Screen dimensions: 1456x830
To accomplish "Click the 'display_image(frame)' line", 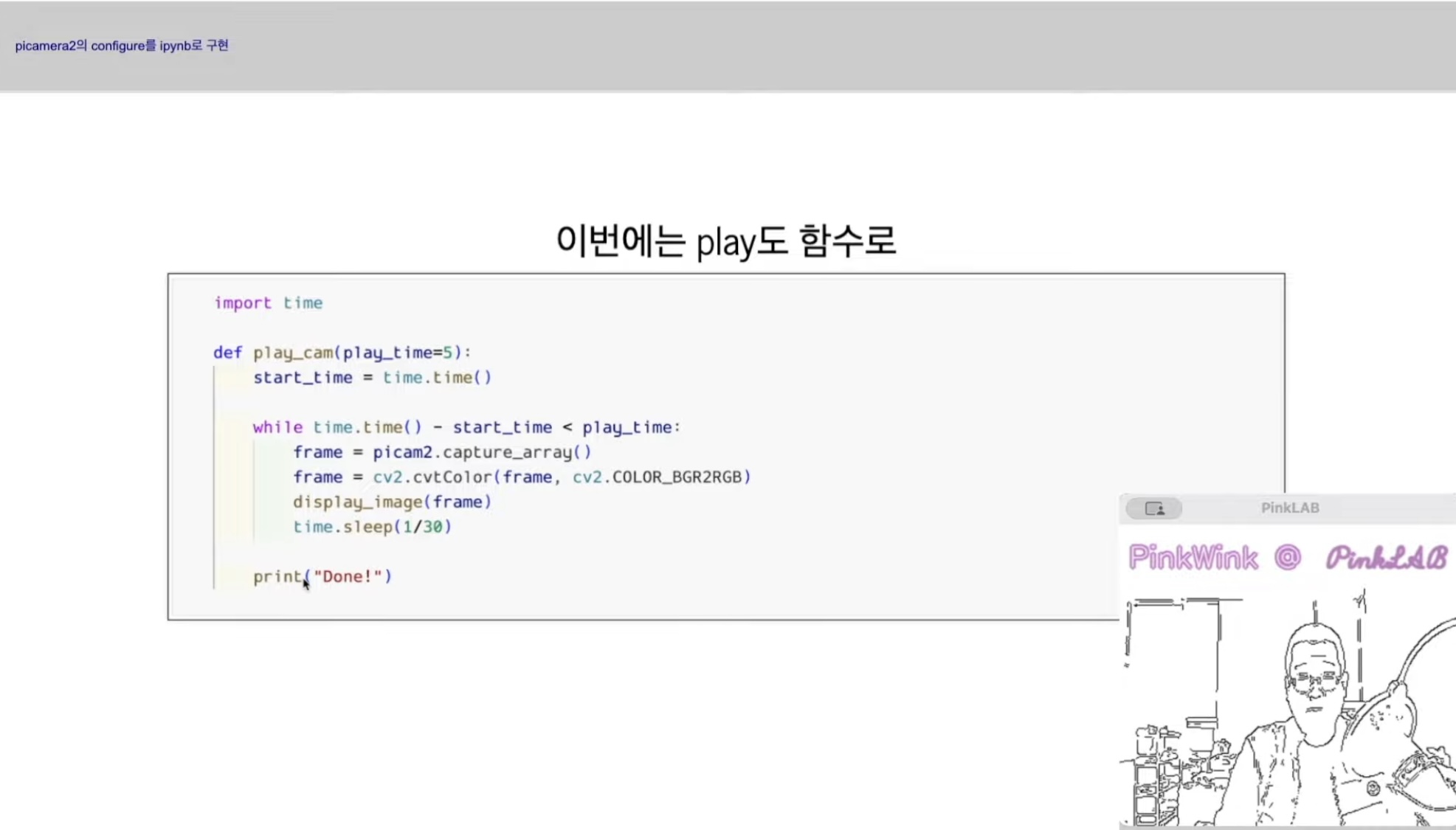I will [392, 502].
